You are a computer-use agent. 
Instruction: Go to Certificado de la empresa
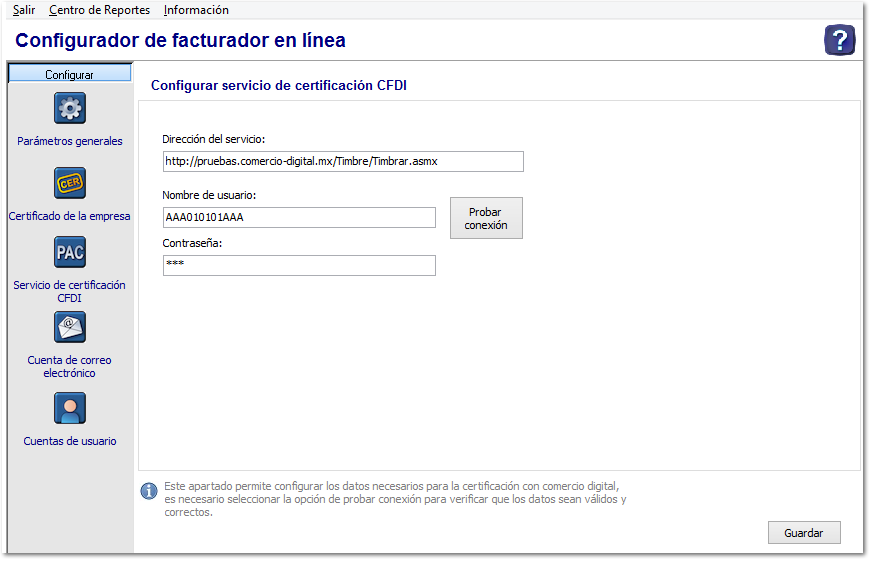pos(69,216)
